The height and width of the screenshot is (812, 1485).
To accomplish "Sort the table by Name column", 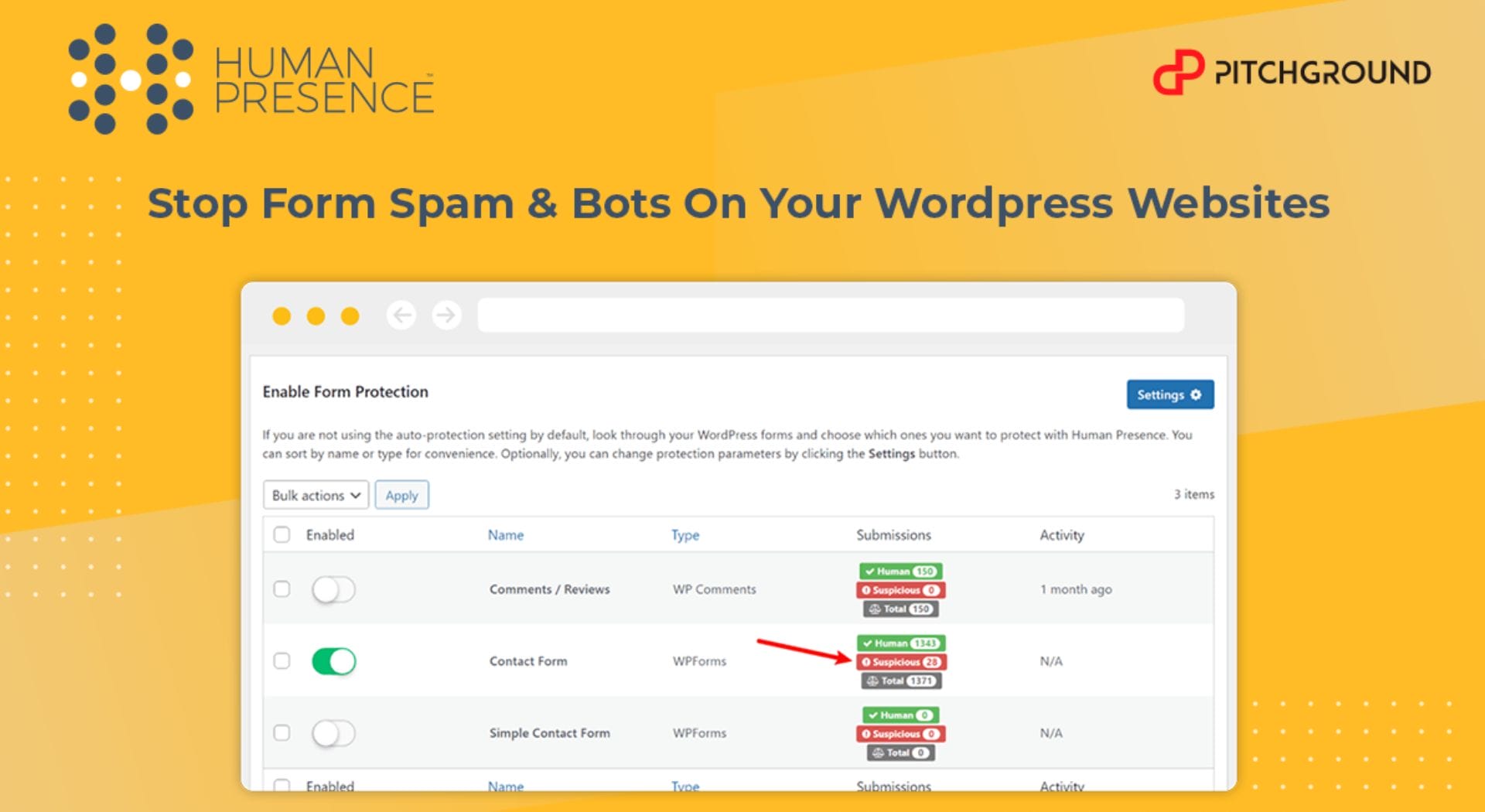I will click(505, 535).
